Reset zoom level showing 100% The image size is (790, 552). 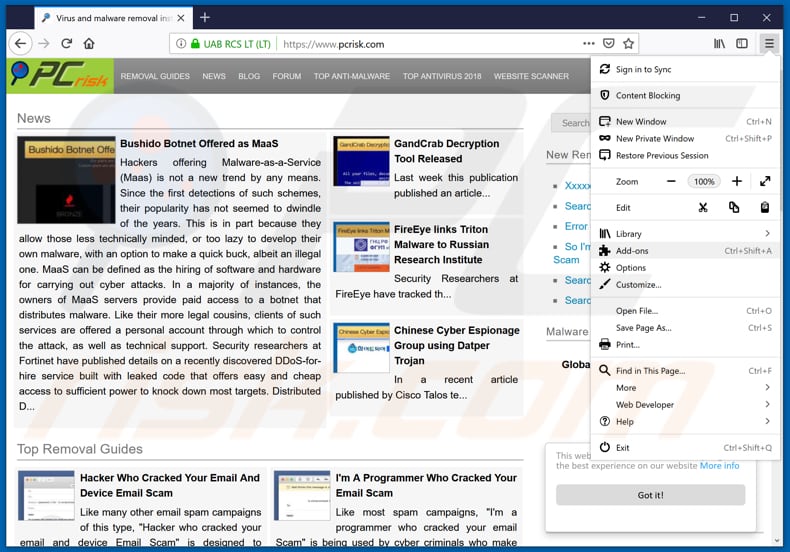(704, 182)
